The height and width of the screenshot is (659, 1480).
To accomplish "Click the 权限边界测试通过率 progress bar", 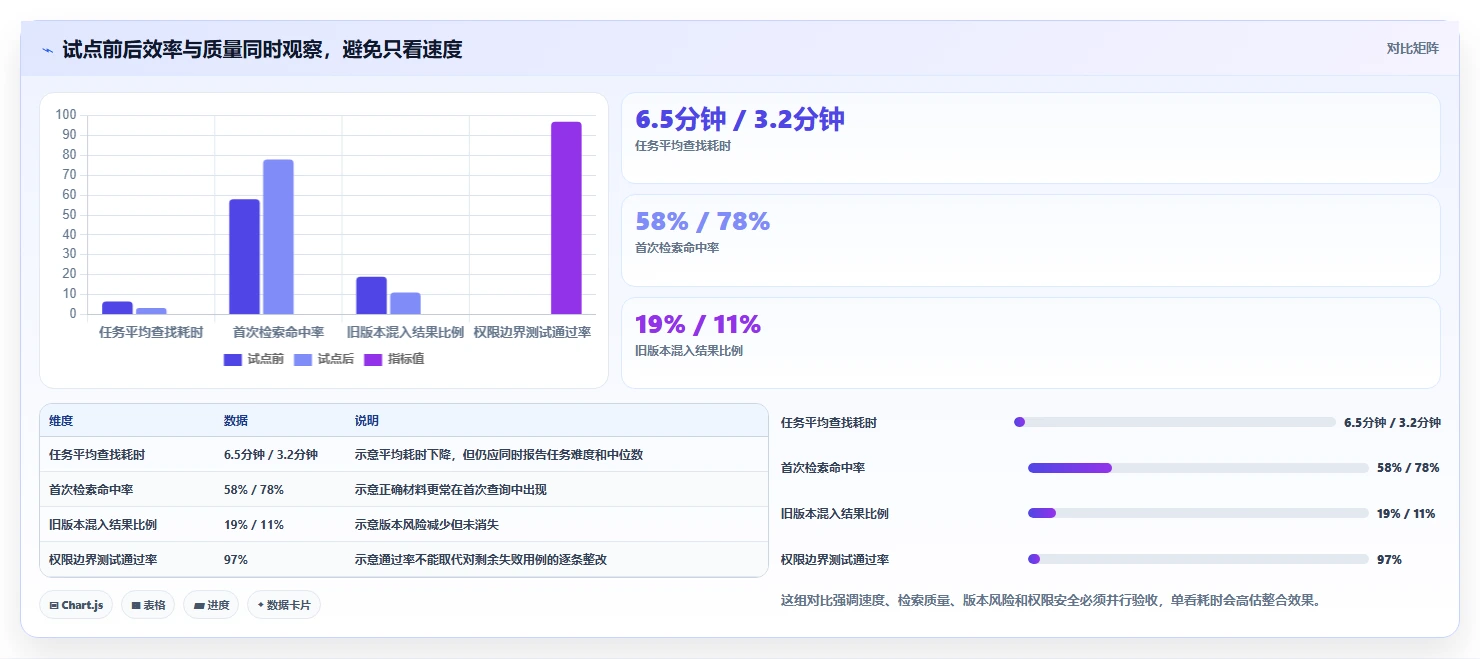I will [x=1198, y=559].
